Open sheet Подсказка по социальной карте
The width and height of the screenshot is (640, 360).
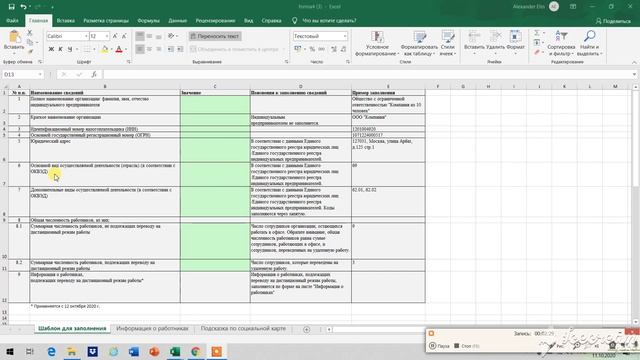(x=243, y=329)
